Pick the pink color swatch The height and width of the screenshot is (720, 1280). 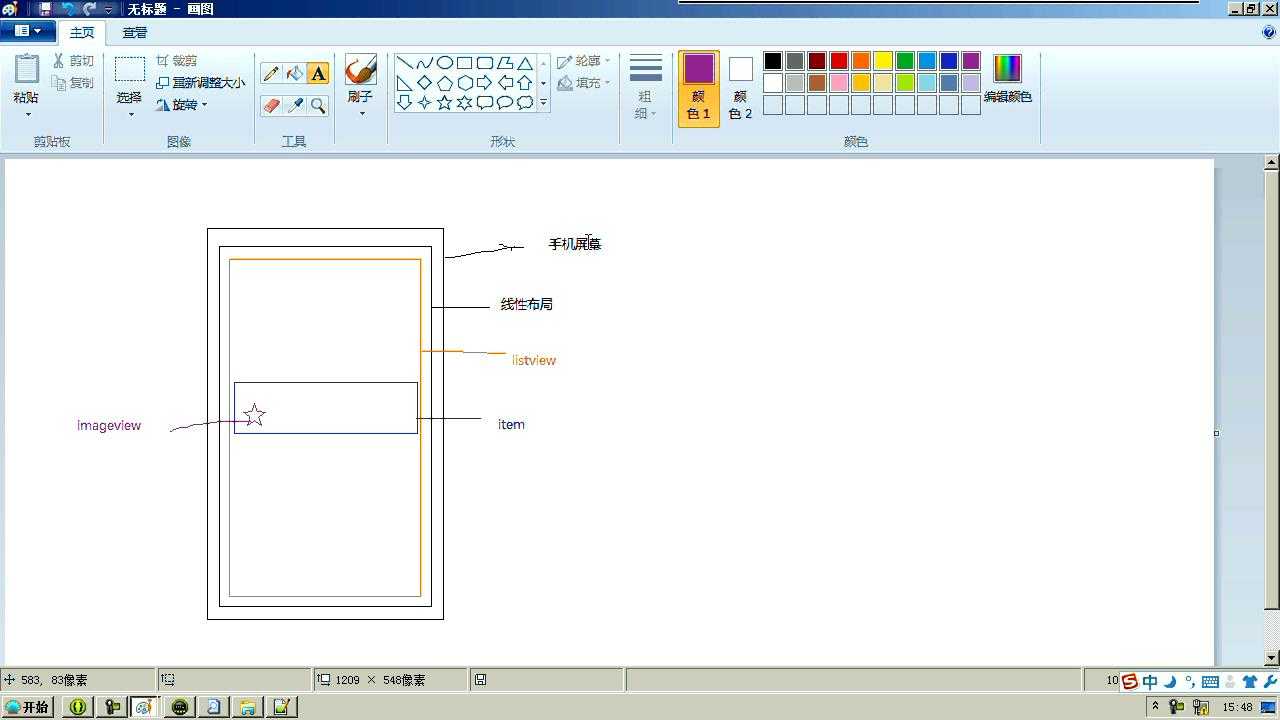839,83
